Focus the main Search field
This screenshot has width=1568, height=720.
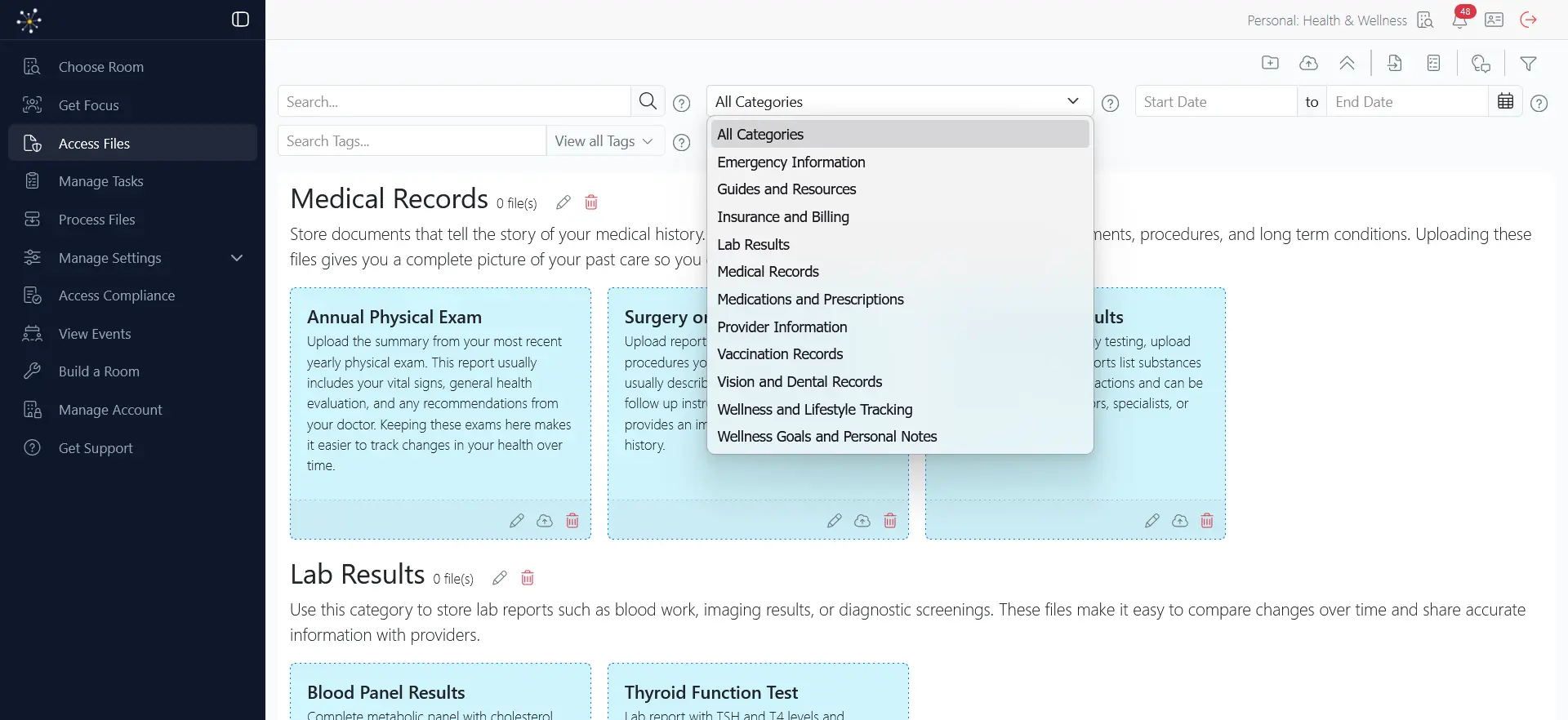454,101
